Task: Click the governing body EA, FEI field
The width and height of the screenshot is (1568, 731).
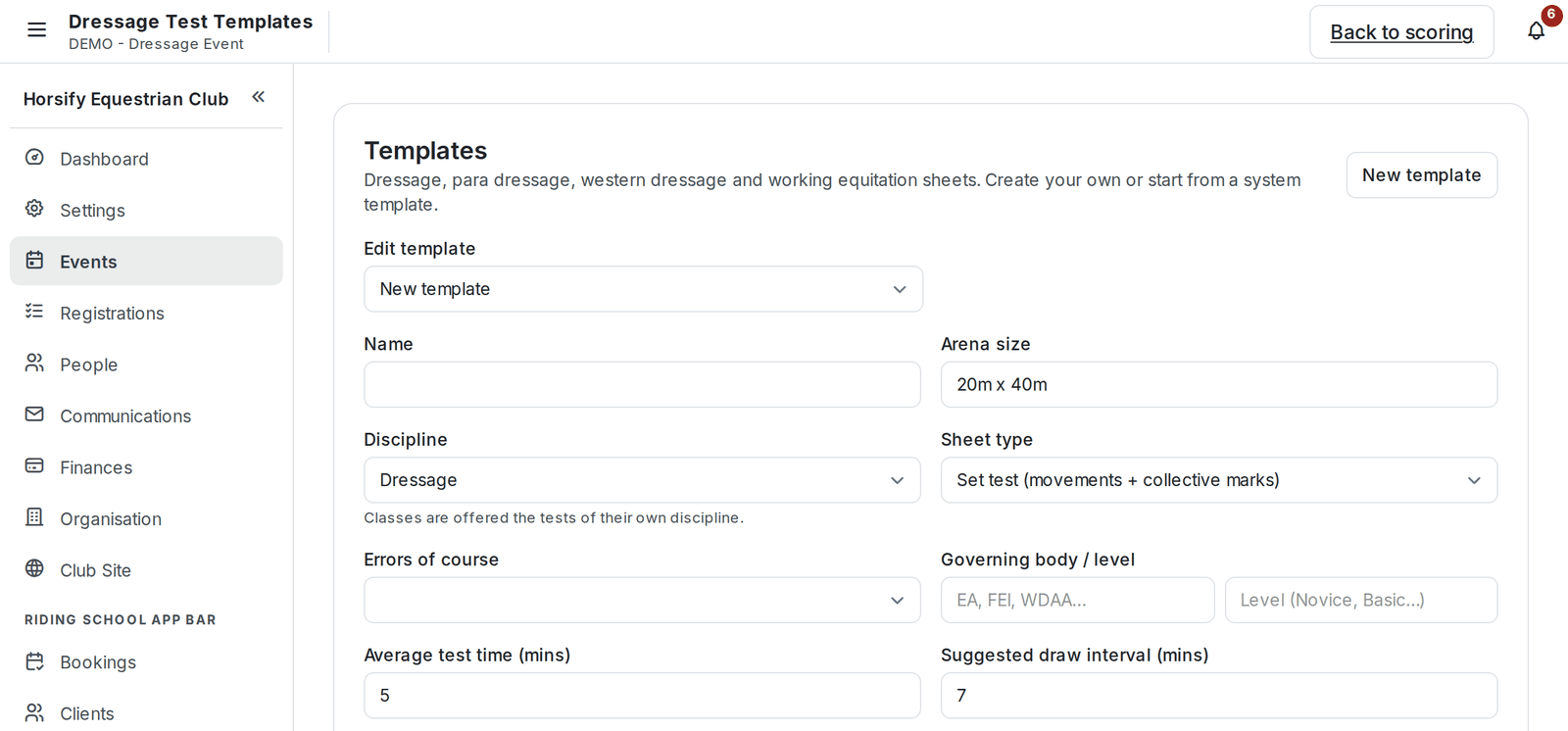Action: pos(1077,600)
